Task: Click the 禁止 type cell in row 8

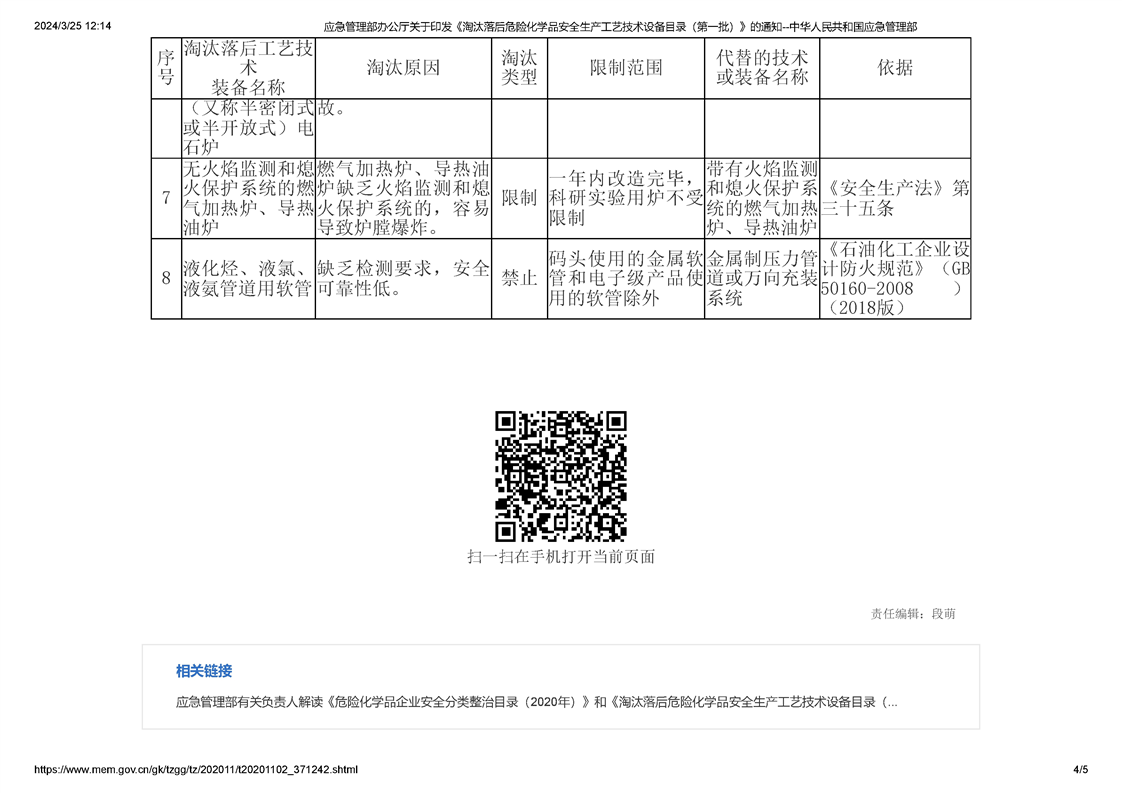Action: click(519, 278)
